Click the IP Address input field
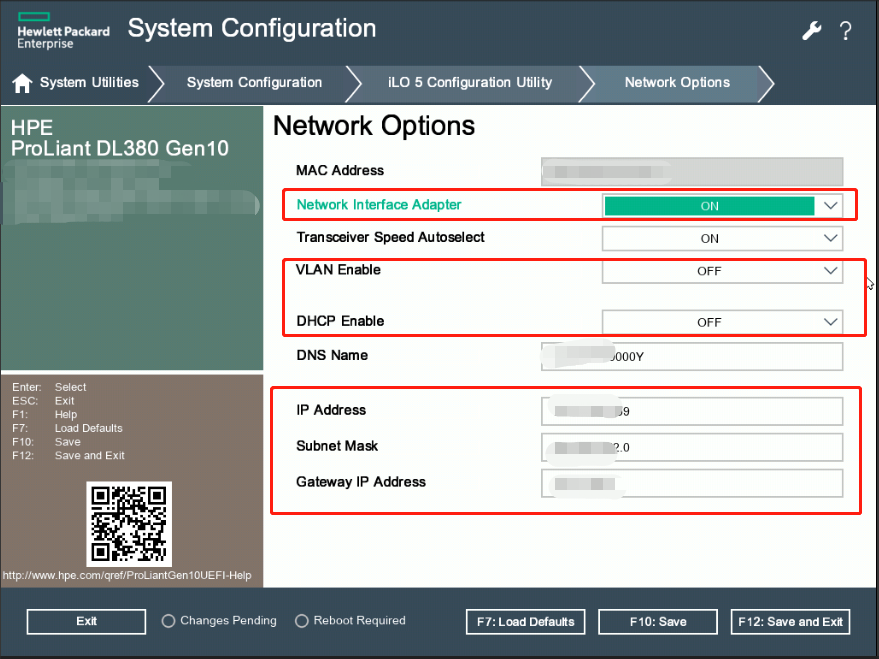Image resolution: width=879 pixels, height=659 pixels. [692, 411]
